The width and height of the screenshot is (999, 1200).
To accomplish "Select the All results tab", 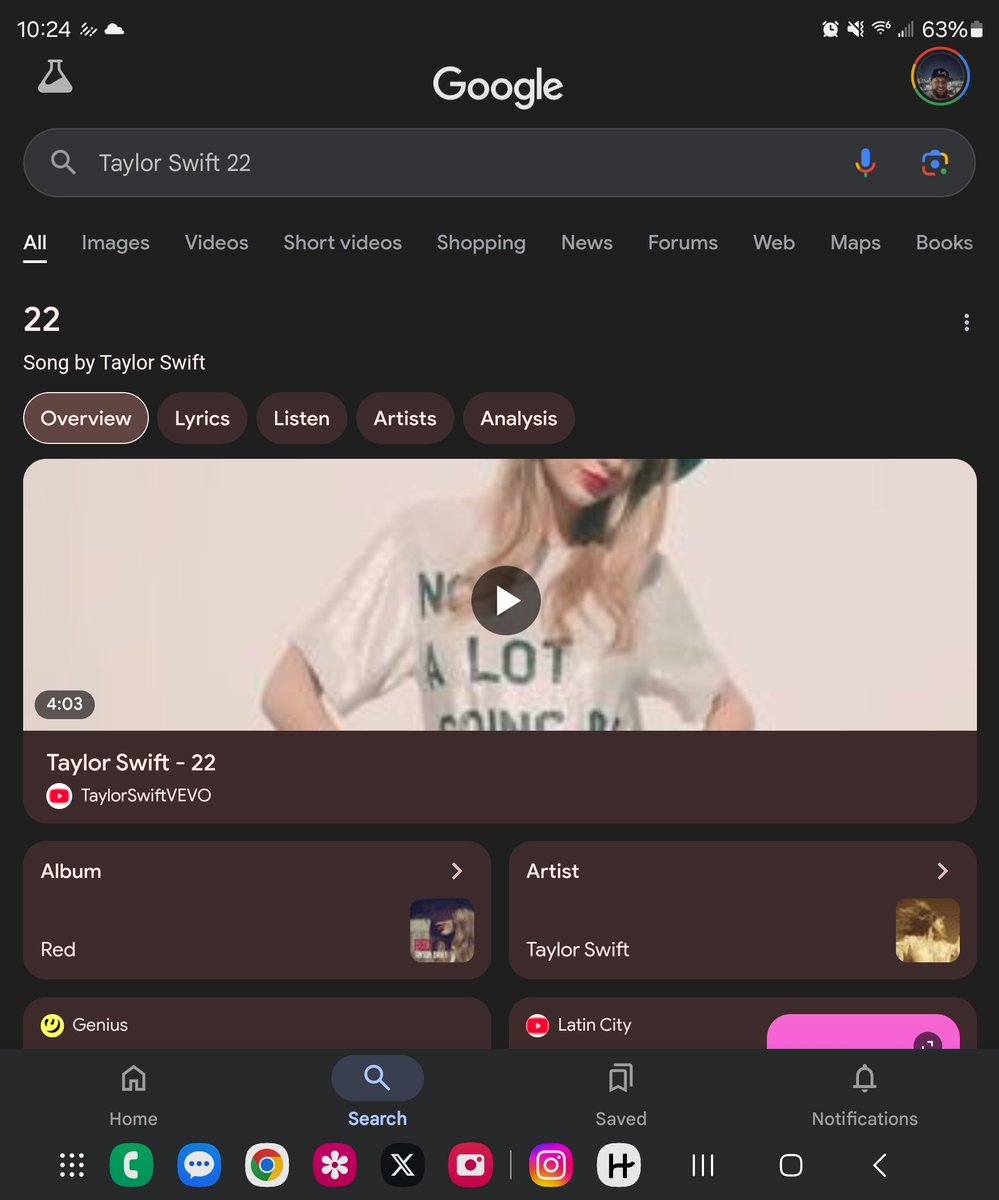I will [35, 243].
